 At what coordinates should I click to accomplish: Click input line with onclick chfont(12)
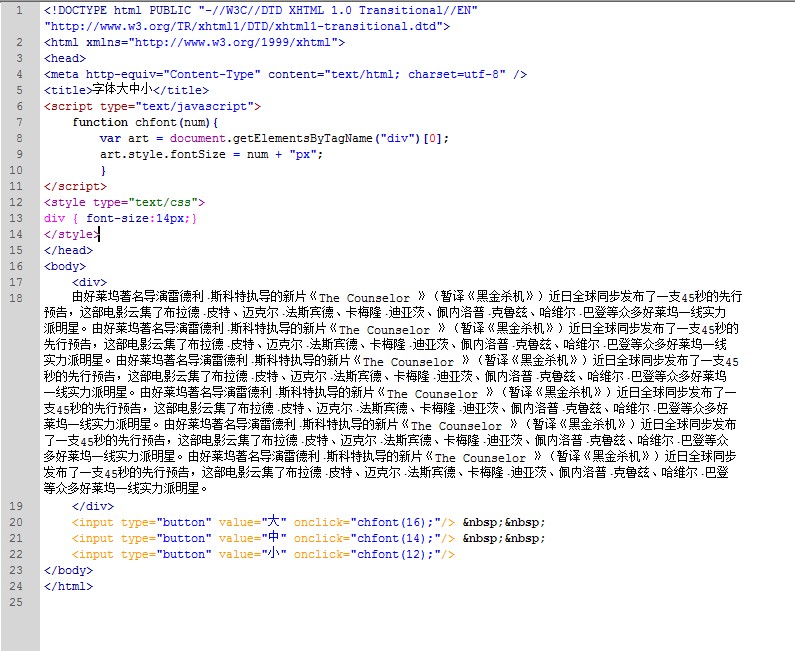tap(263, 554)
